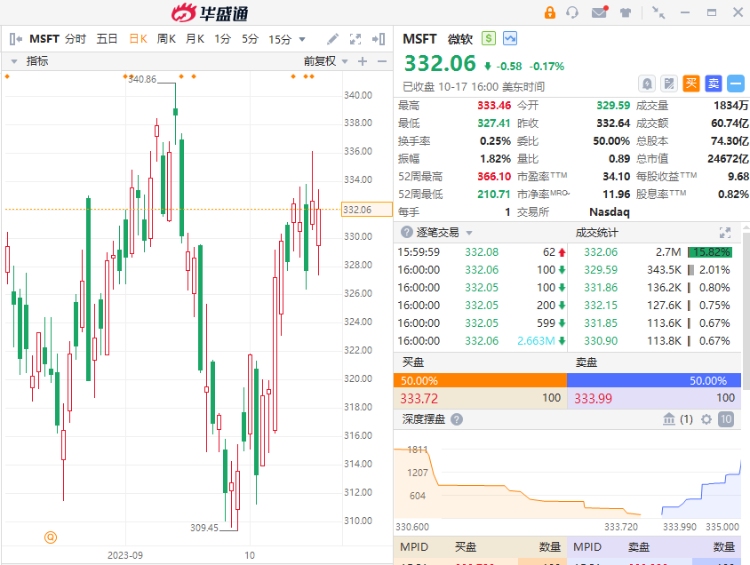This screenshot has height=565, width=750.
Task: Switch to 成交统计 statistics tab
Action: click(596, 233)
